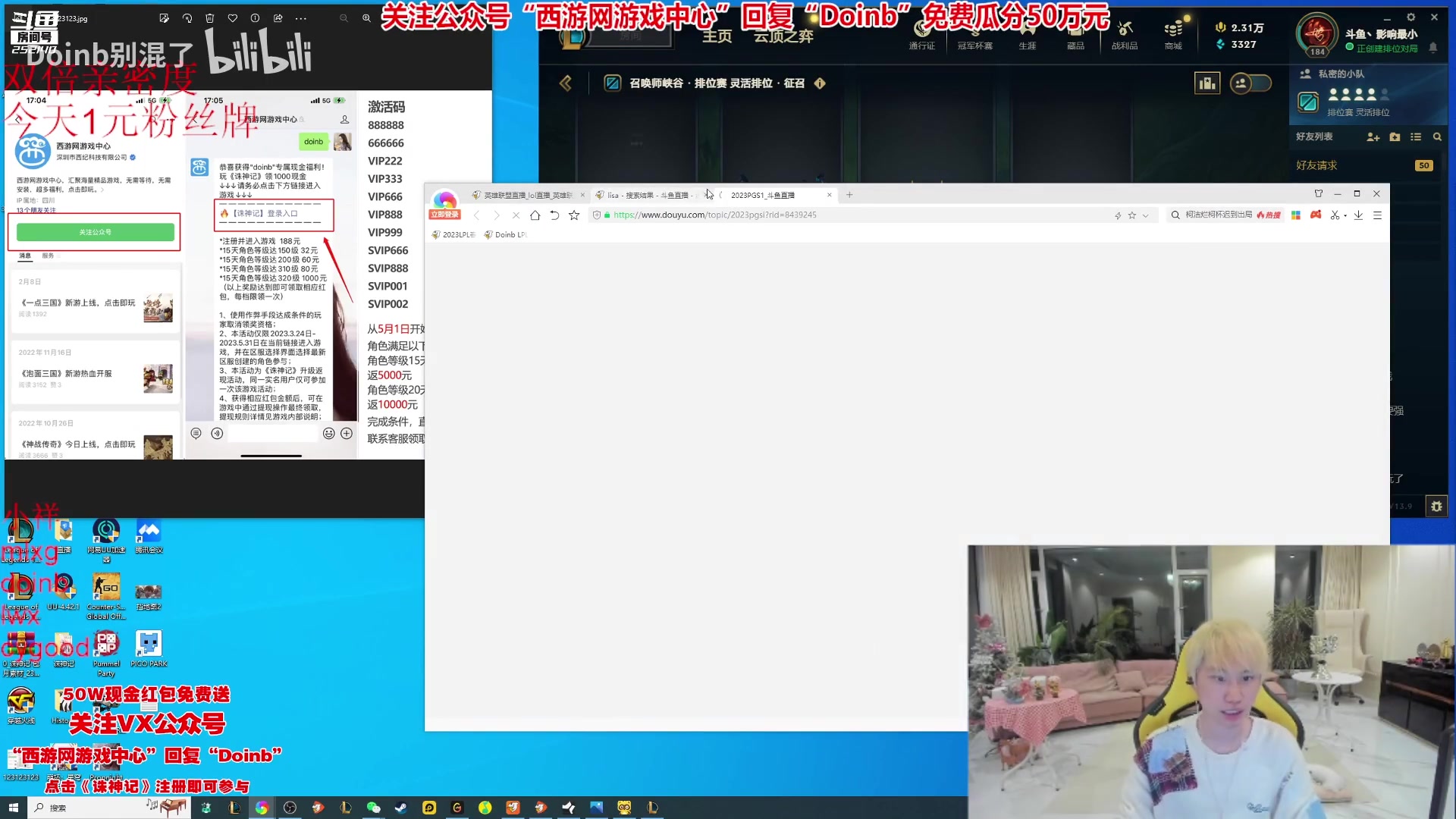Expand the address bar dropdown chevron
Viewport: 1456px width, 819px height.
click(x=1146, y=215)
